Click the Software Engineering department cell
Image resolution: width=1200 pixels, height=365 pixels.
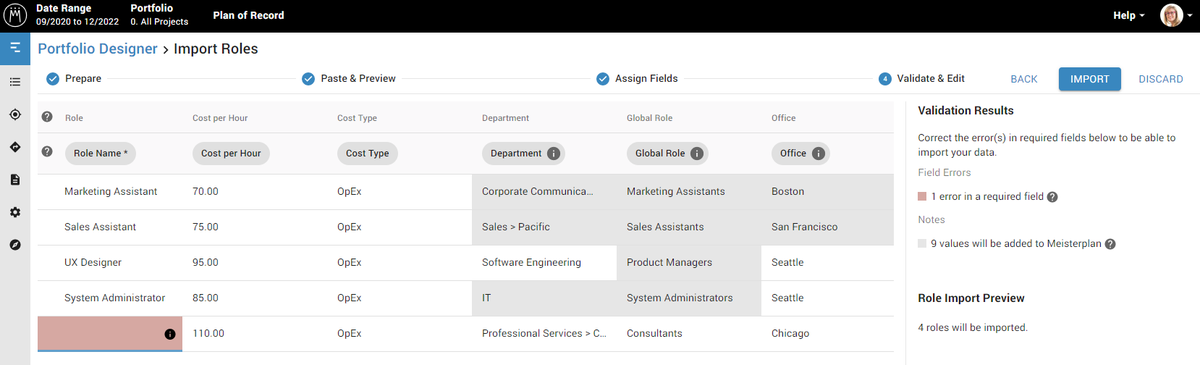[x=544, y=263]
